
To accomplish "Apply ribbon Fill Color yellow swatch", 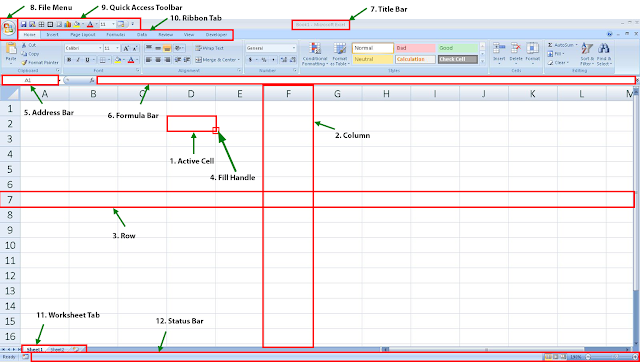I will pyautogui.click(x=118, y=60).
